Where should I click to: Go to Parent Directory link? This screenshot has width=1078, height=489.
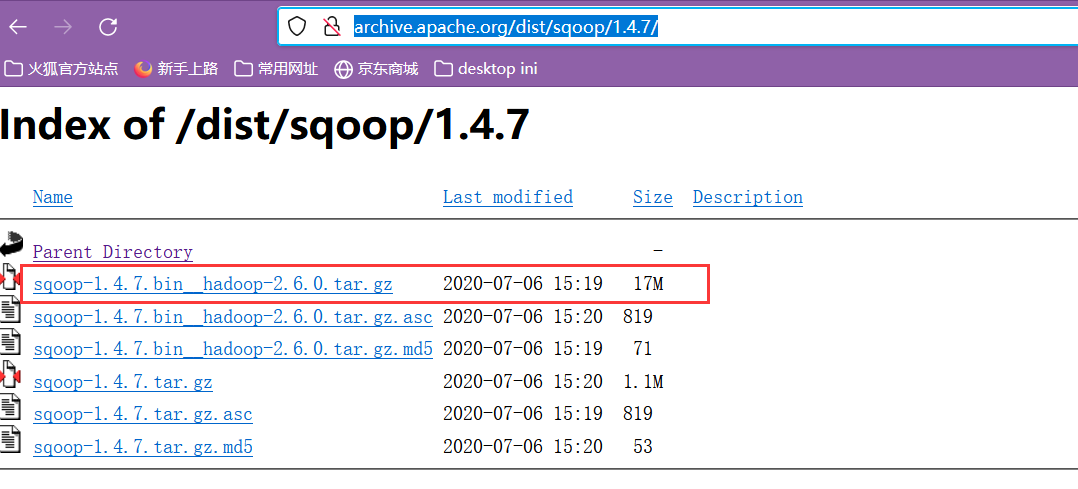[x=113, y=252]
